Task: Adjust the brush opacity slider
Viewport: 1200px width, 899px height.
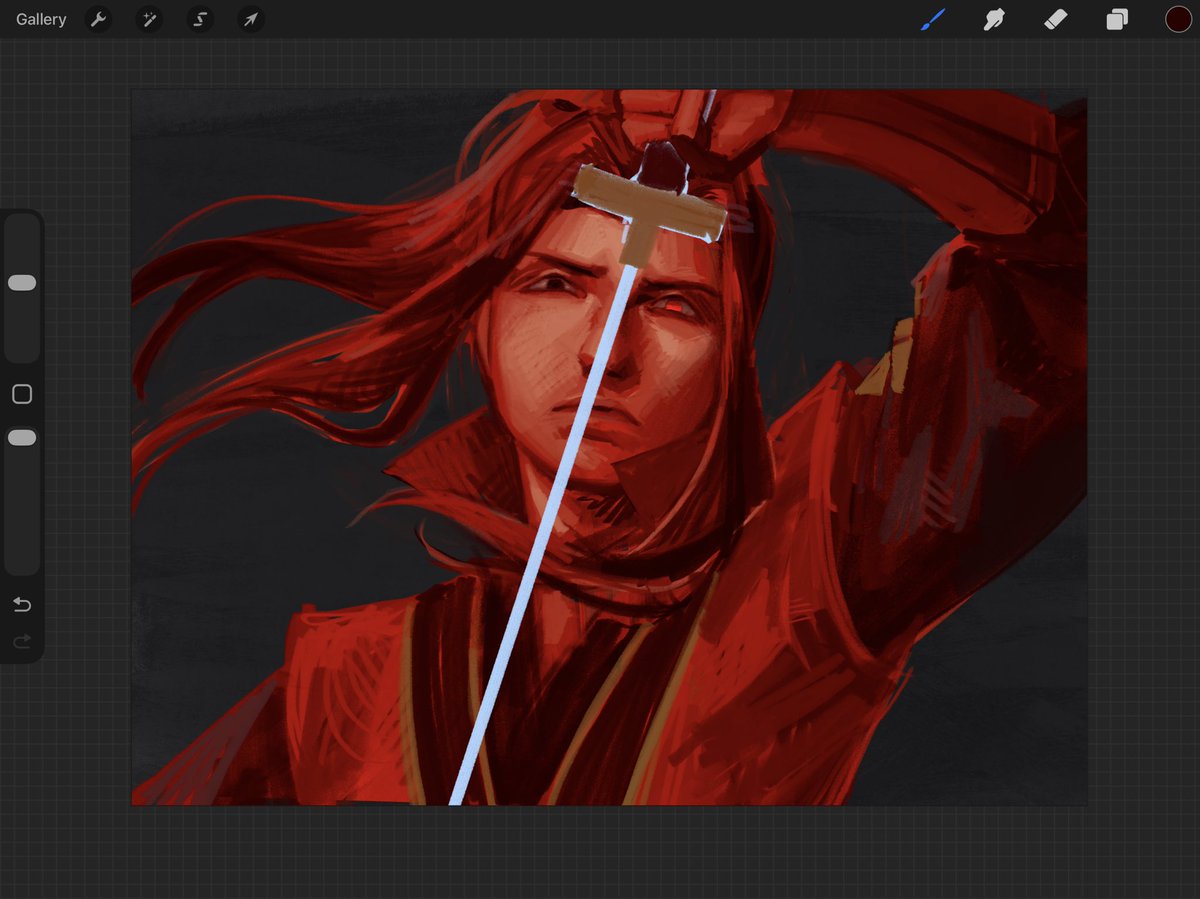Action: coord(21,437)
